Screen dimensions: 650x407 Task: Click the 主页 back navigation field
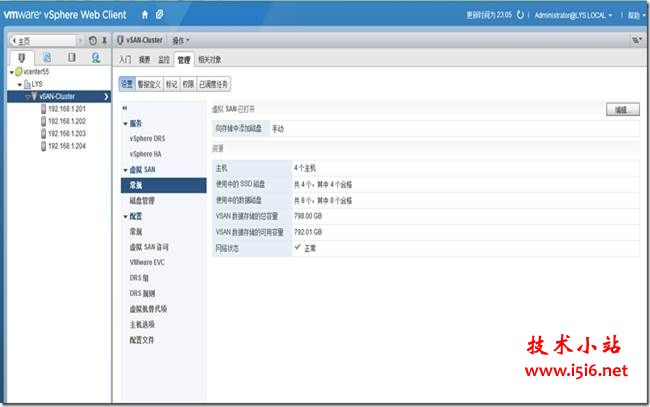(x=43, y=41)
